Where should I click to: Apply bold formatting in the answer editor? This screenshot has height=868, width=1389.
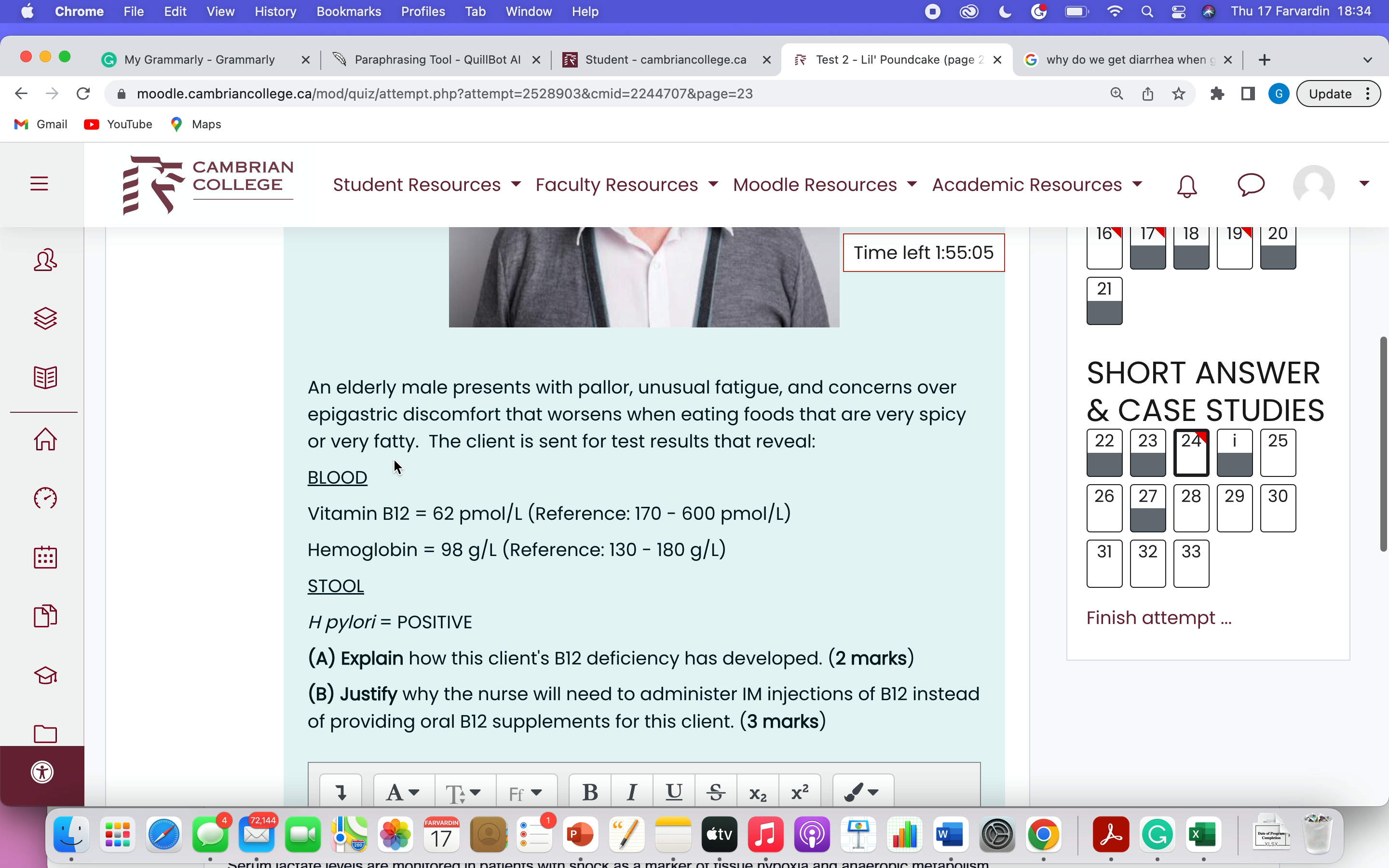(590, 791)
